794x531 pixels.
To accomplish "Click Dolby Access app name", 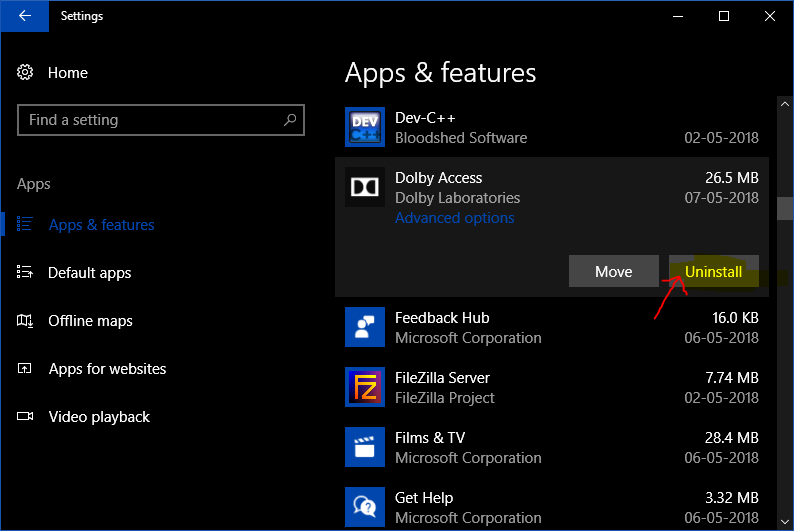I will pyautogui.click(x=439, y=178).
